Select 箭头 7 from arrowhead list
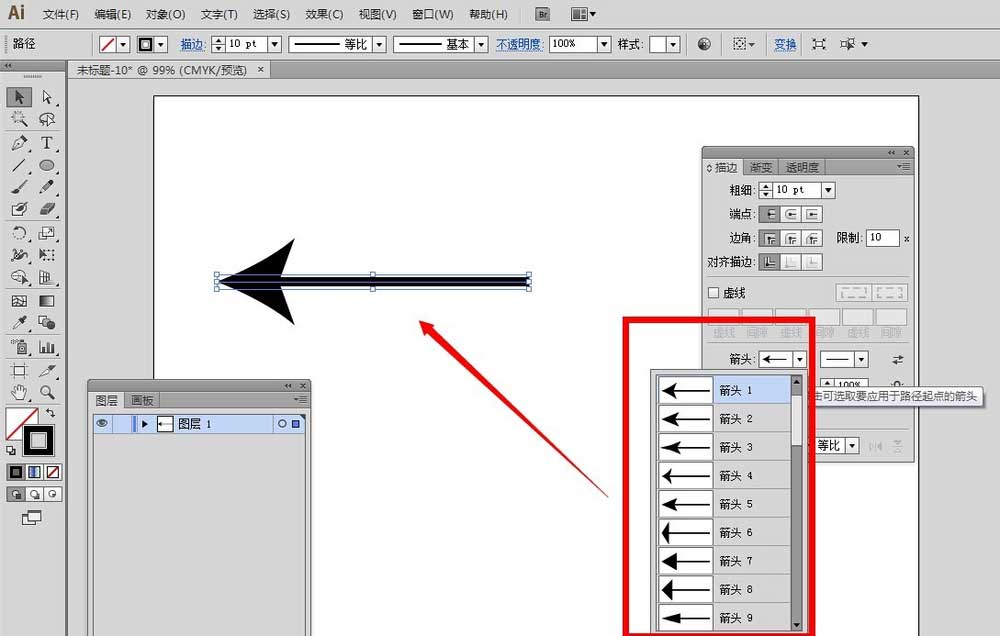 (x=724, y=561)
